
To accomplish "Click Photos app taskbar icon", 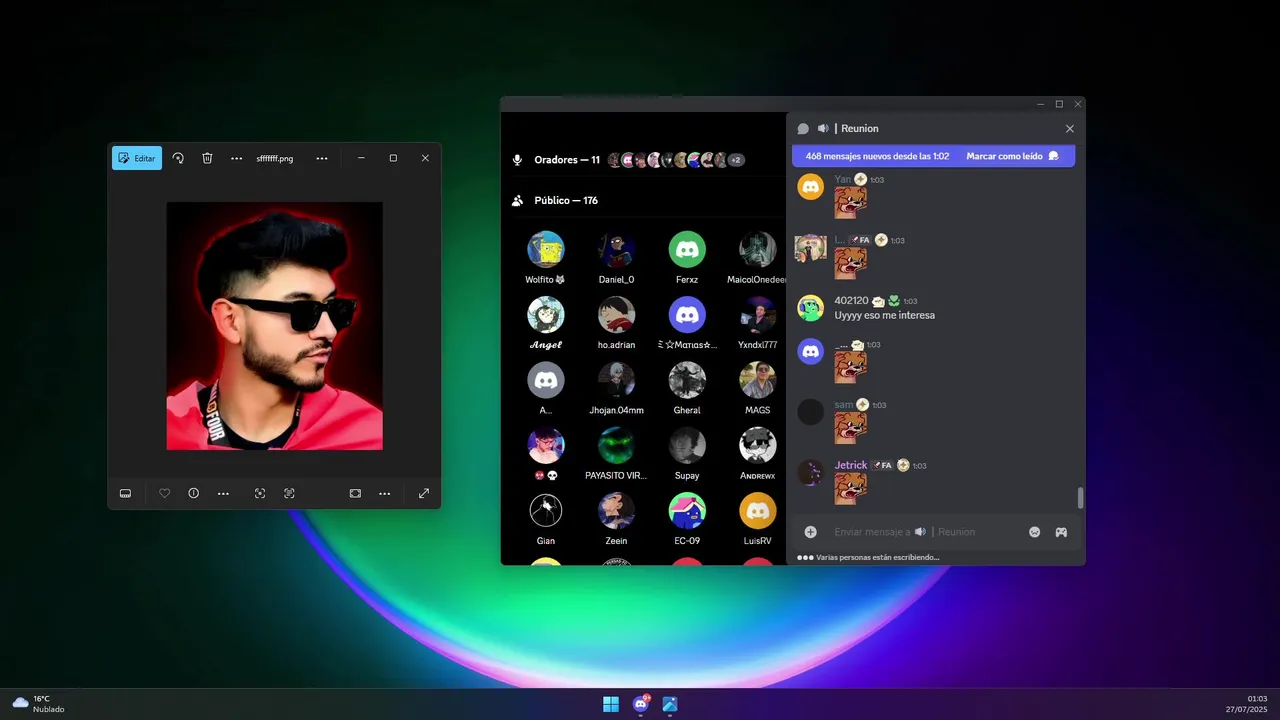I will coord(670,704).
